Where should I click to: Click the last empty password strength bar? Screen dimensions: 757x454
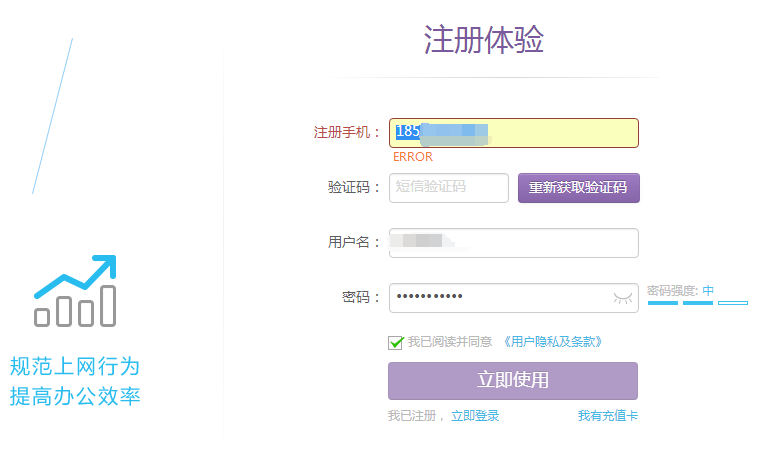733,303
